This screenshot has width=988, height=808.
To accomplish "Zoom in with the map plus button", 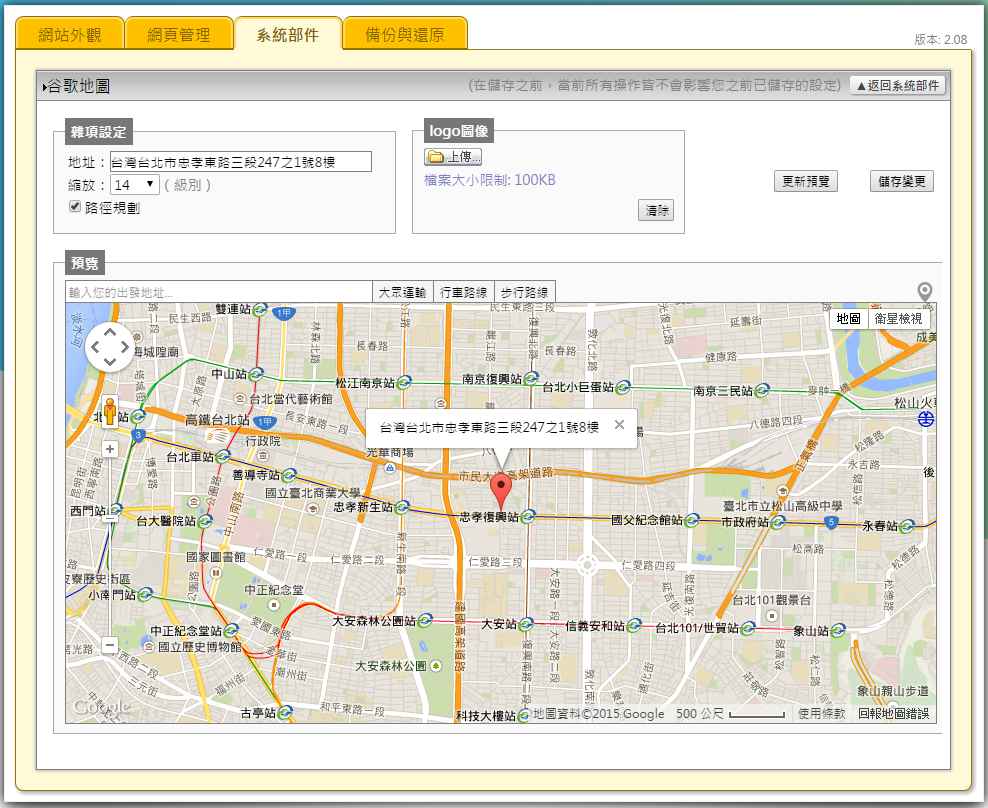I will click(110, 449).
